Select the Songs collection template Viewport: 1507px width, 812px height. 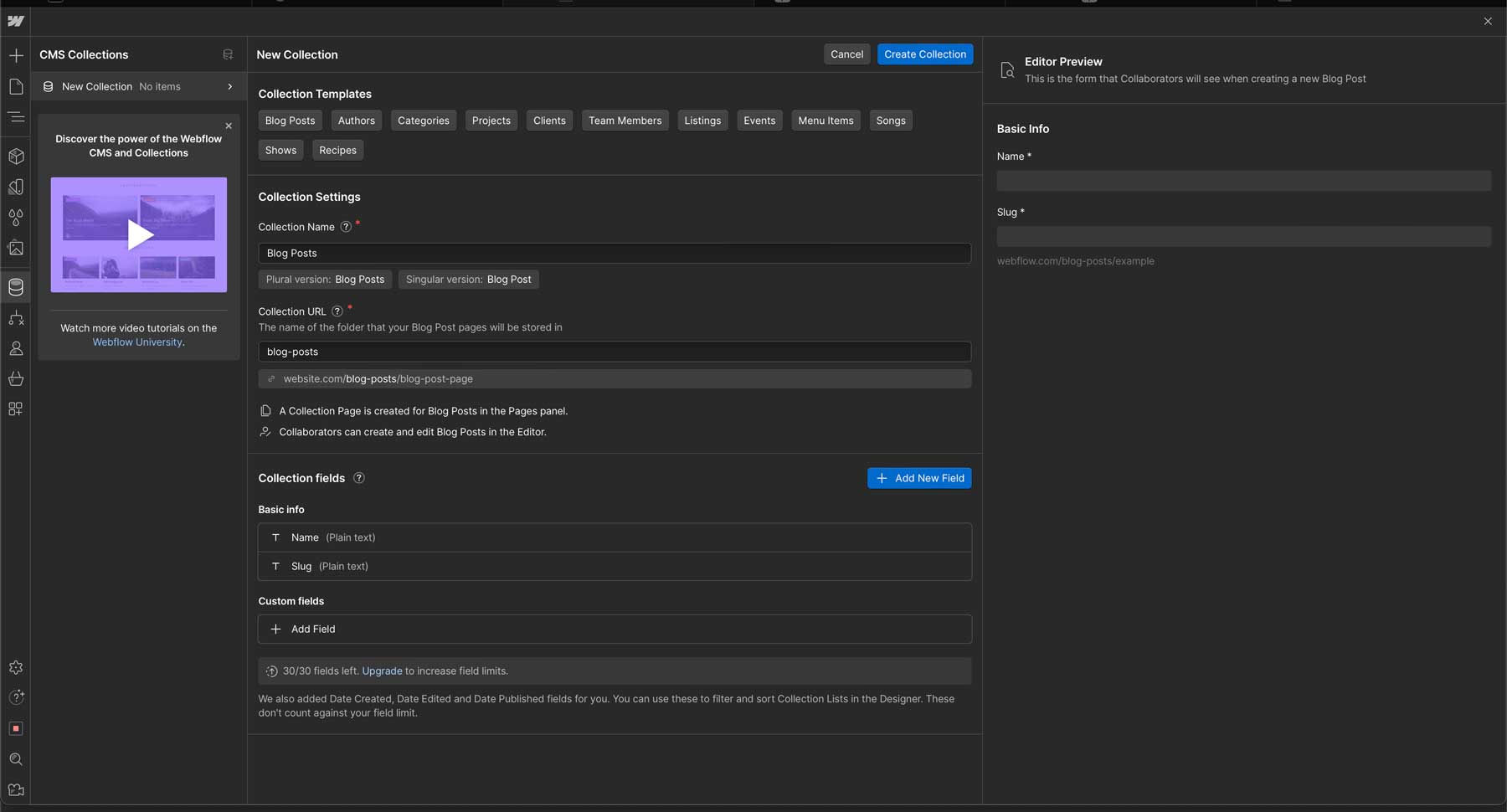(890, 120)
